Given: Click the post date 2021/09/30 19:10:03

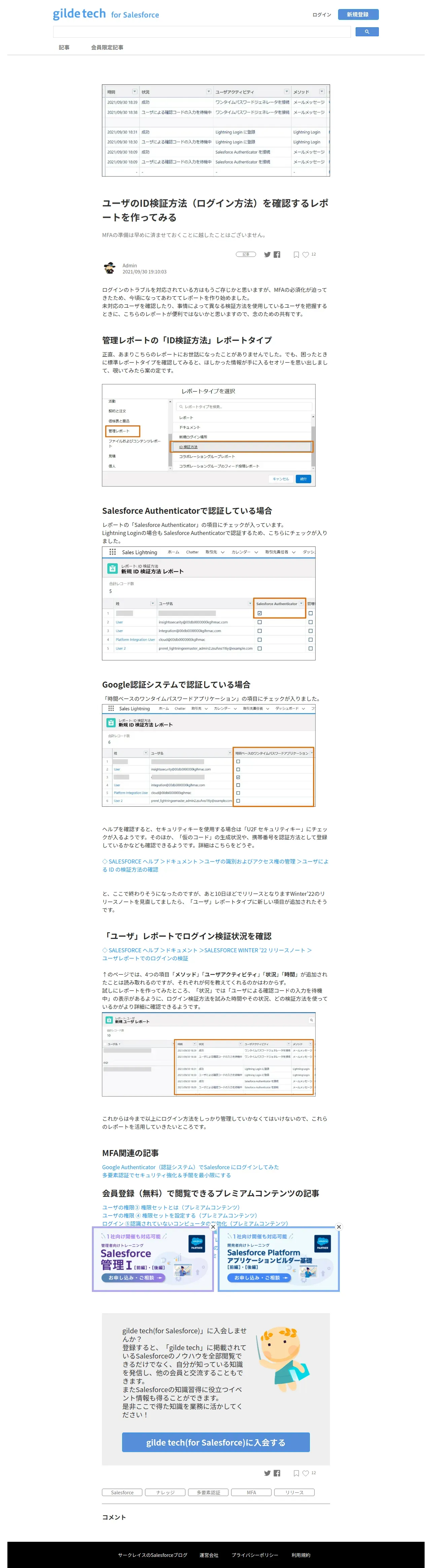Looking at the screenshot, I should point(144,271).
